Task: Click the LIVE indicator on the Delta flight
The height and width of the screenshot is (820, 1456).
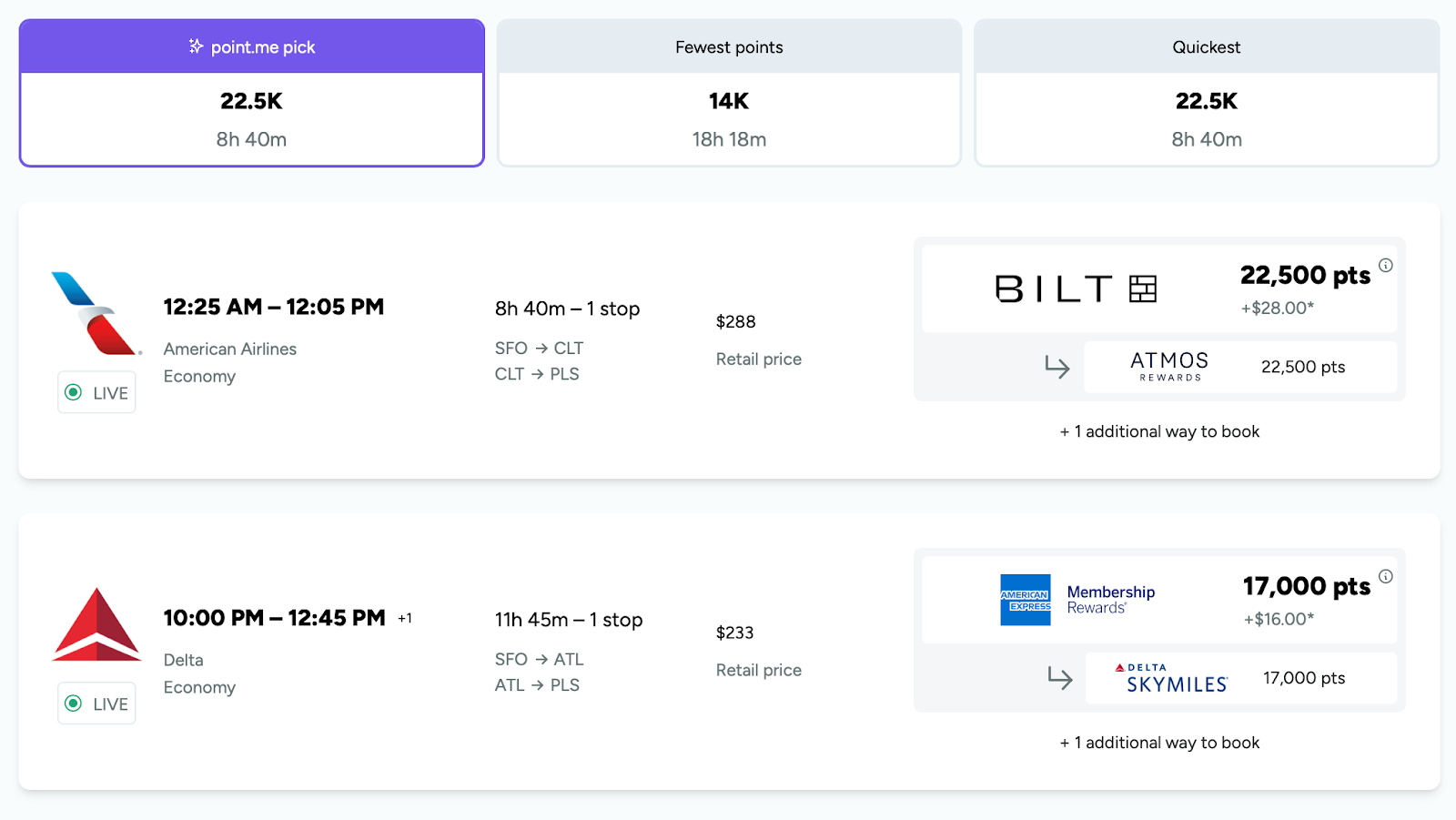Action: 96,703
